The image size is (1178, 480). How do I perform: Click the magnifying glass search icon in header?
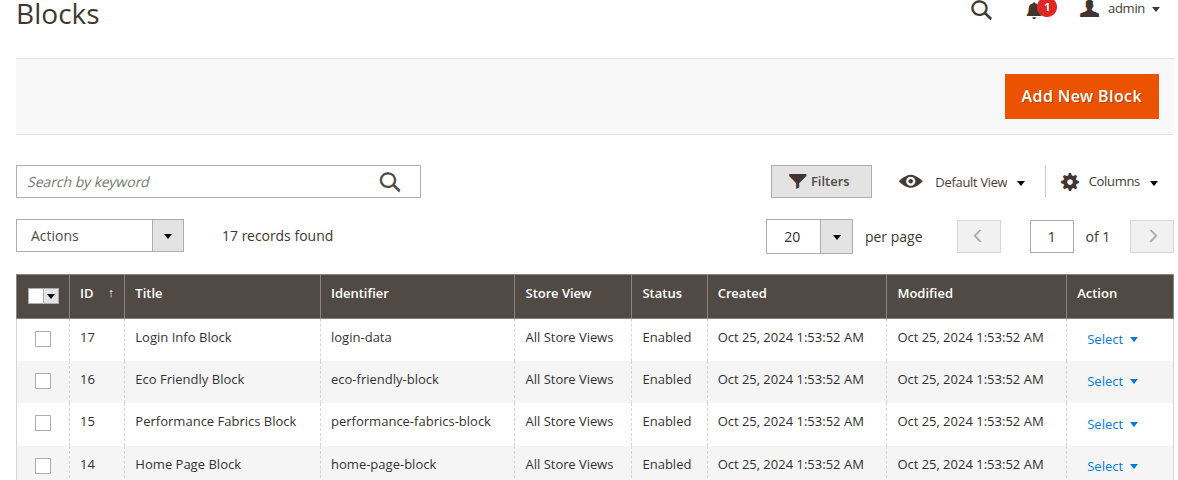coord(981,11)
